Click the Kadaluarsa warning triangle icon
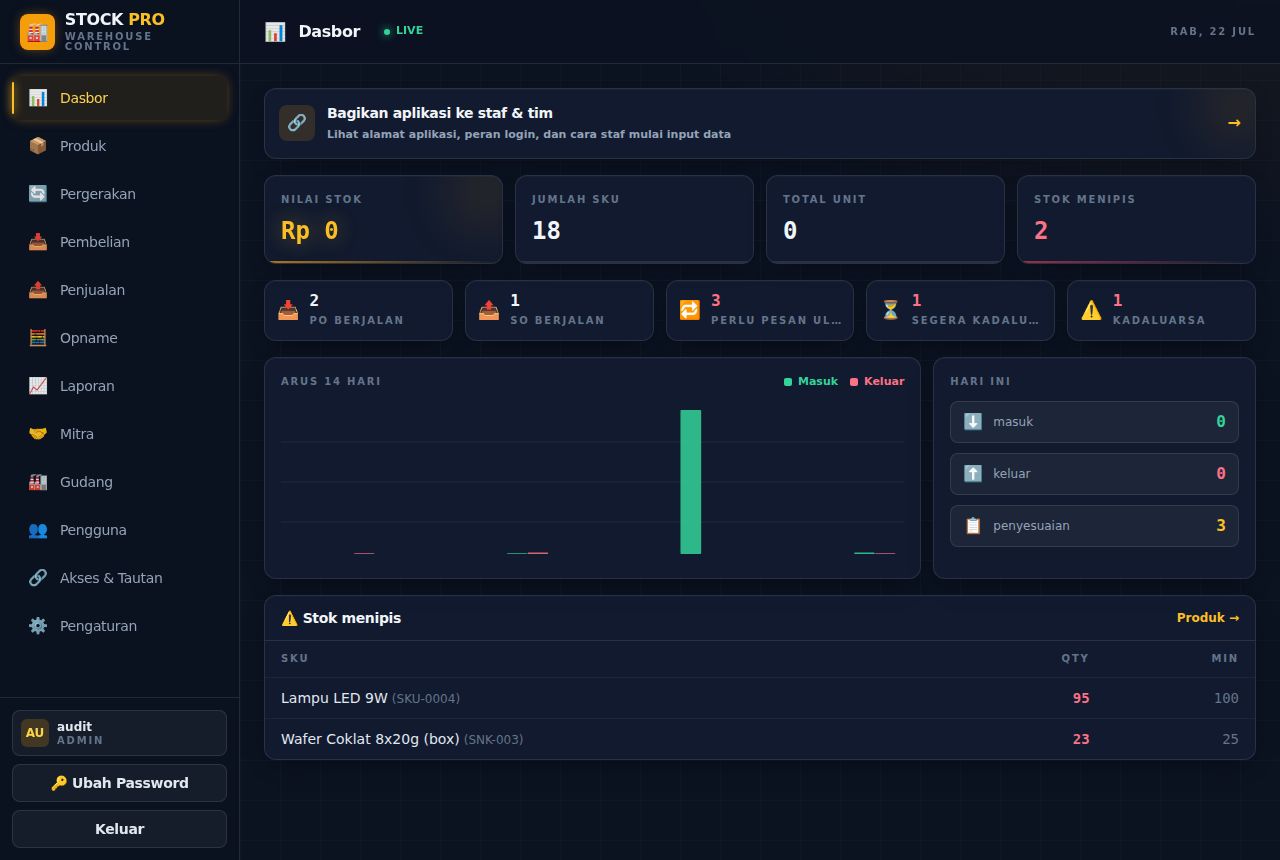 coord(1092,310)
